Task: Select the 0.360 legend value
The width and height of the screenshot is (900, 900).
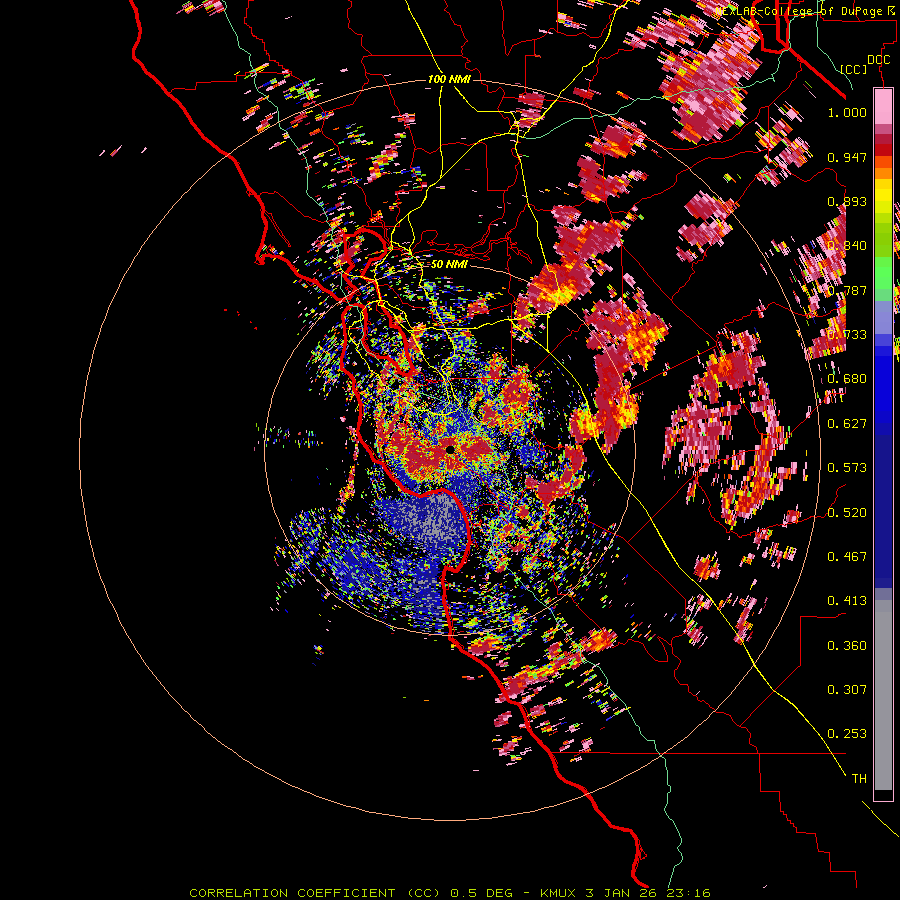Action: 847,646
